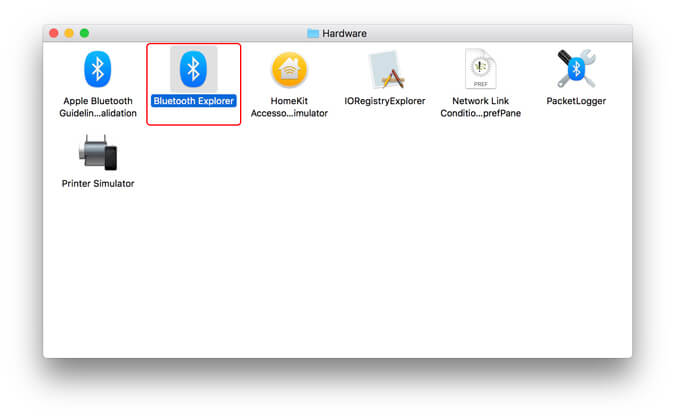
Task: Select the Apple Bluetooth Guidelines Validation icon
Action: point(98,69)
